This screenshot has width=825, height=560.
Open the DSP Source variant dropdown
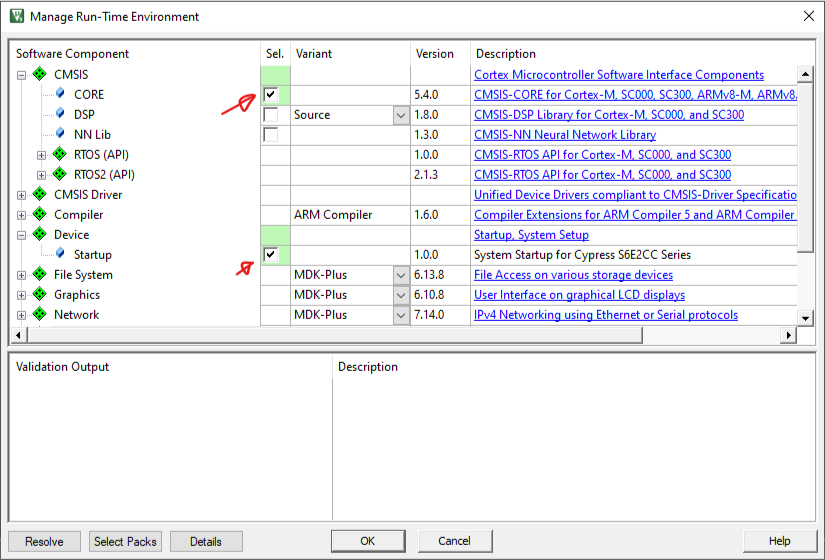coord(400,115)
